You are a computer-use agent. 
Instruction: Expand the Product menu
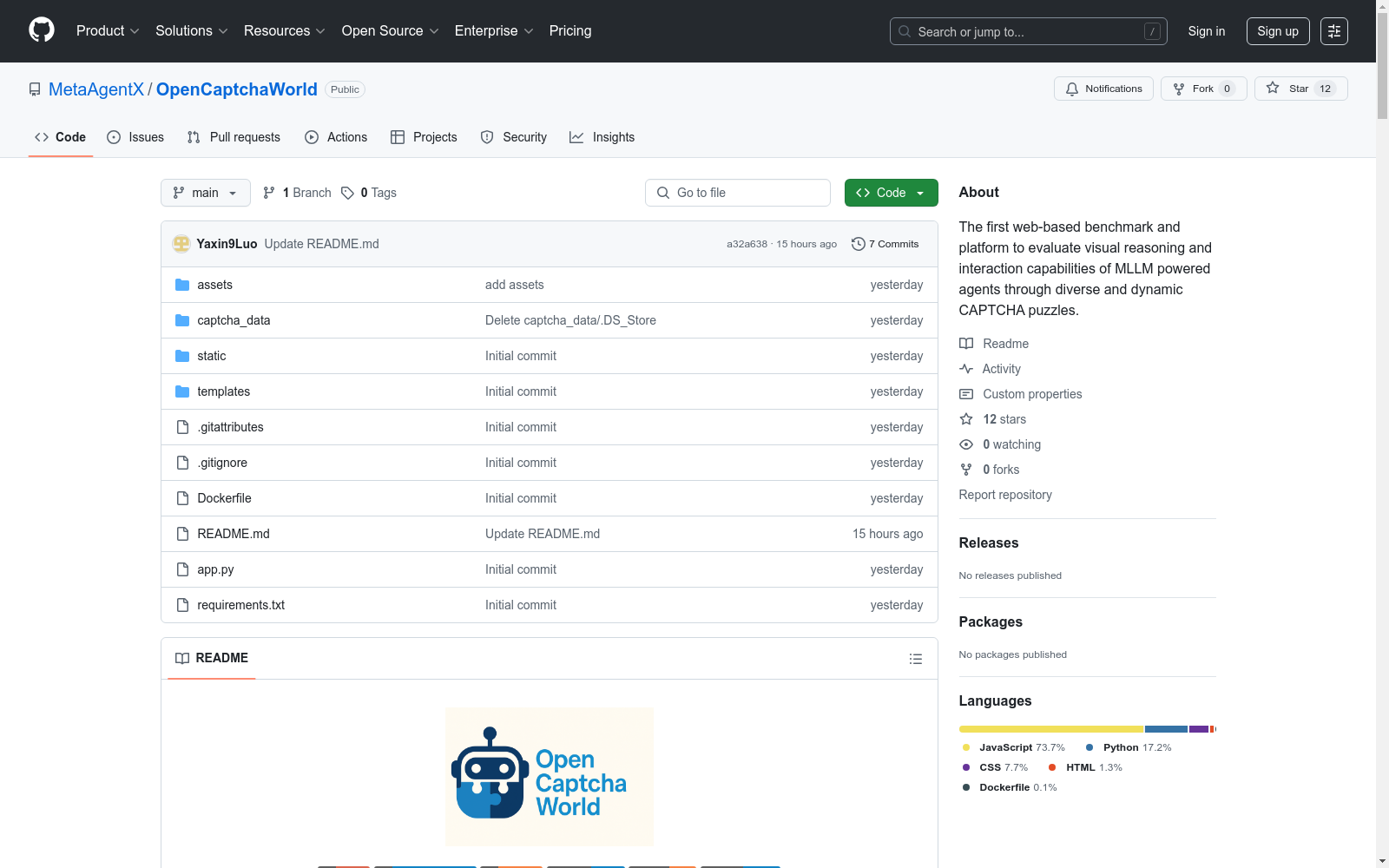108,31
